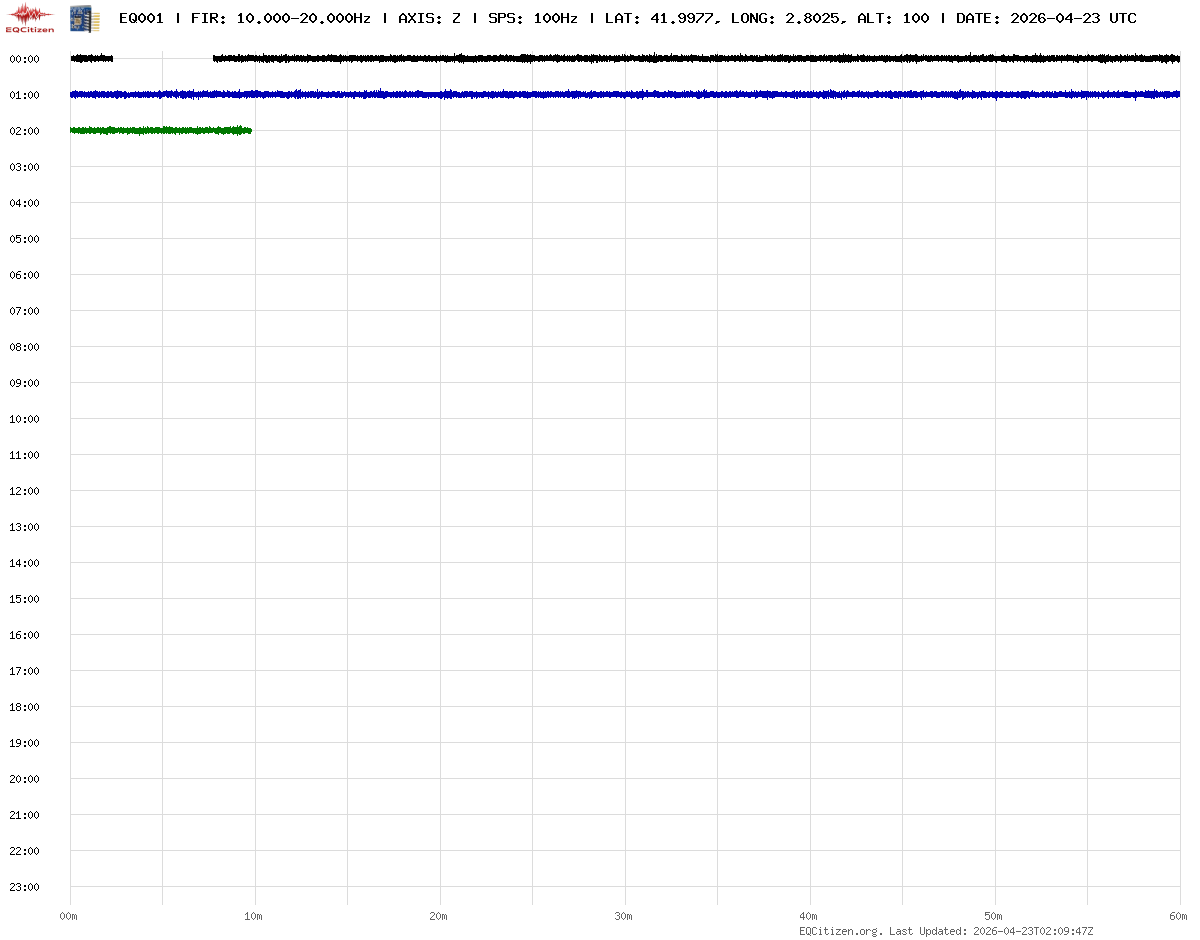This screenshot has width=1200, height=940.
Task: Click the EQ001 station name in header
Action: [141, 18]
